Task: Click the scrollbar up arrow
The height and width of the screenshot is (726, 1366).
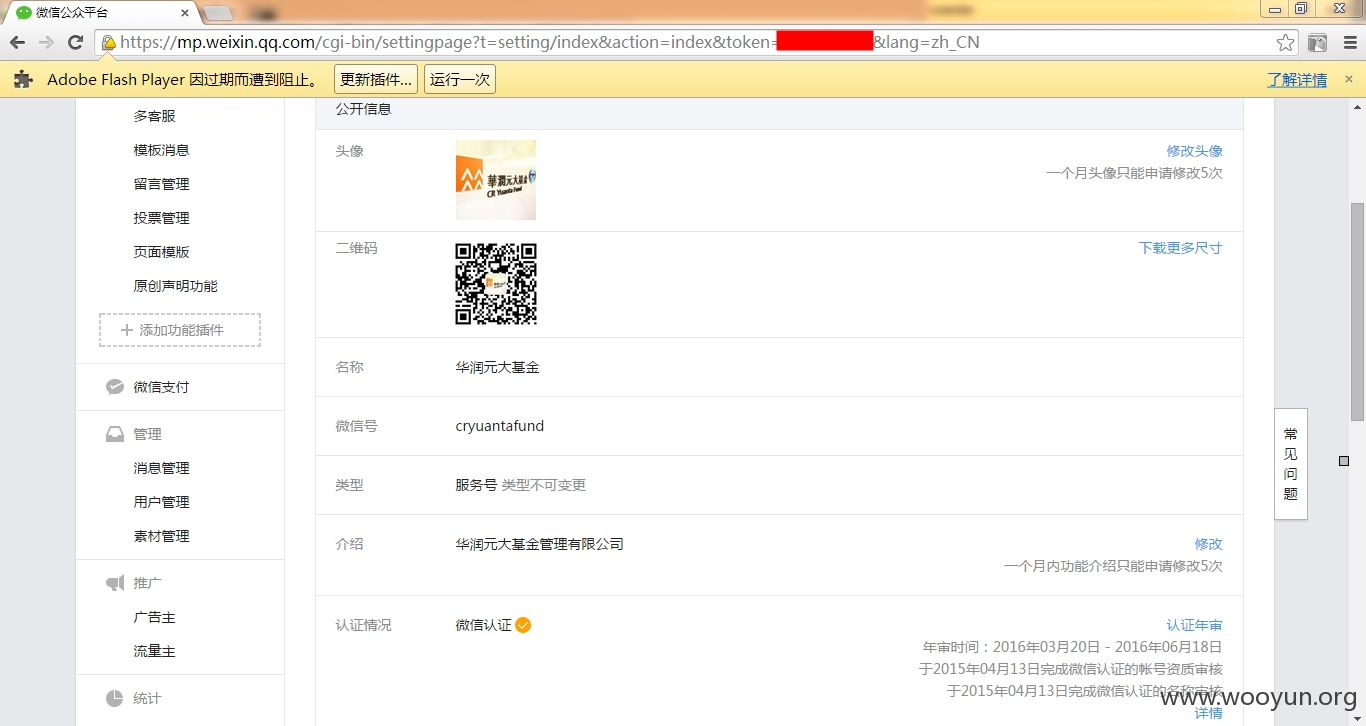Action: tap(1357, 106)
